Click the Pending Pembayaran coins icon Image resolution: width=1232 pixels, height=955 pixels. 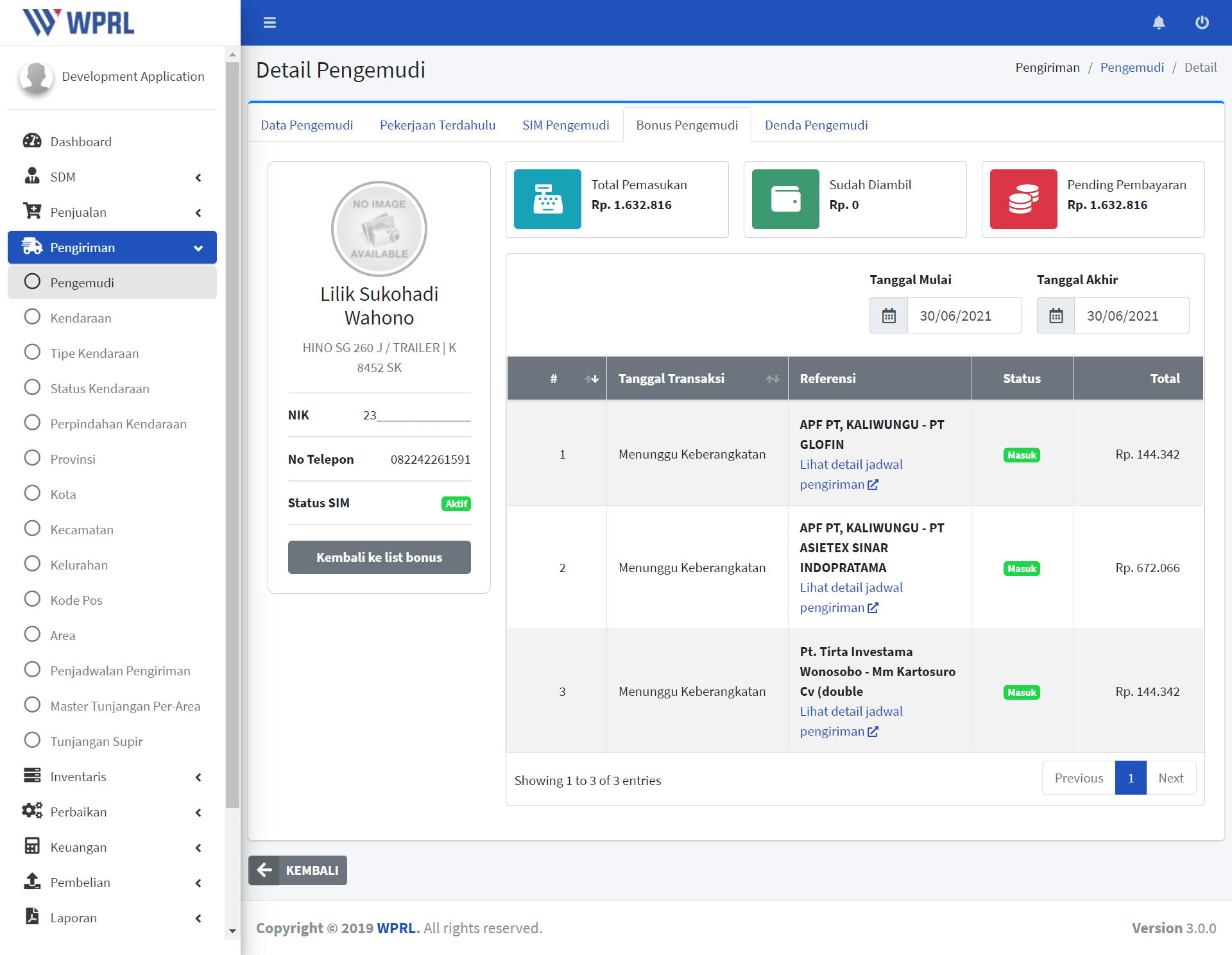[x=1023, y=199]
